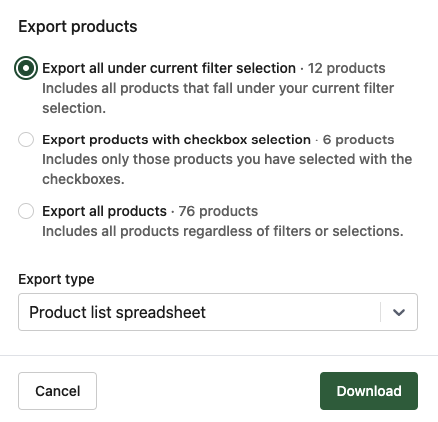Click the Cancel button
Image resolution: width=438 pixels, height=422 pixels.
pos(57,391)
